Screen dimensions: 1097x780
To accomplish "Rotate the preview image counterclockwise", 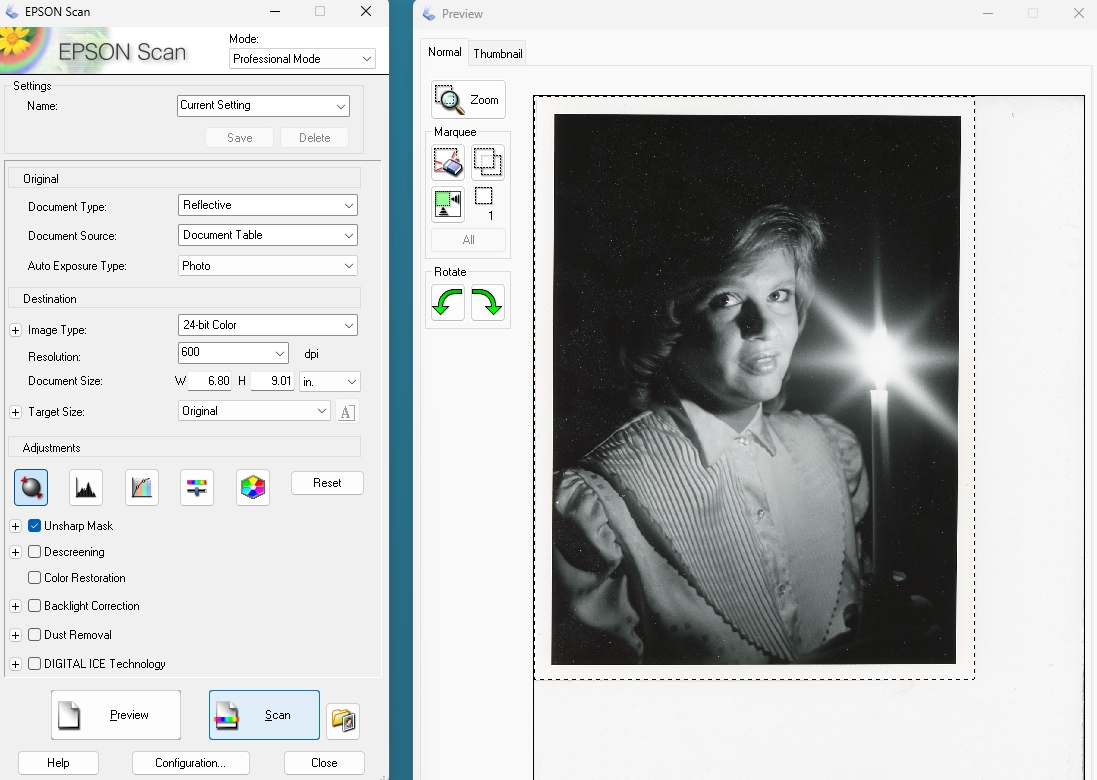I will coord(447,303).
